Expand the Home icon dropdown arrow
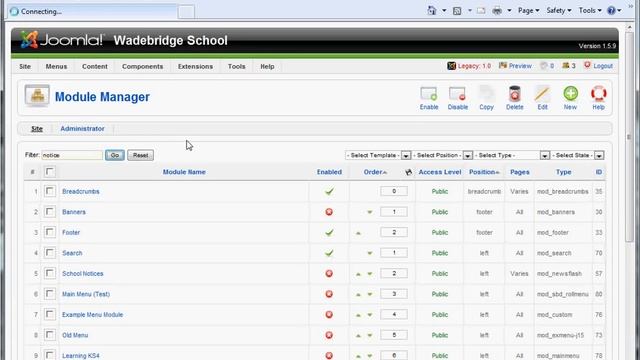 click(x=444, y=11)
